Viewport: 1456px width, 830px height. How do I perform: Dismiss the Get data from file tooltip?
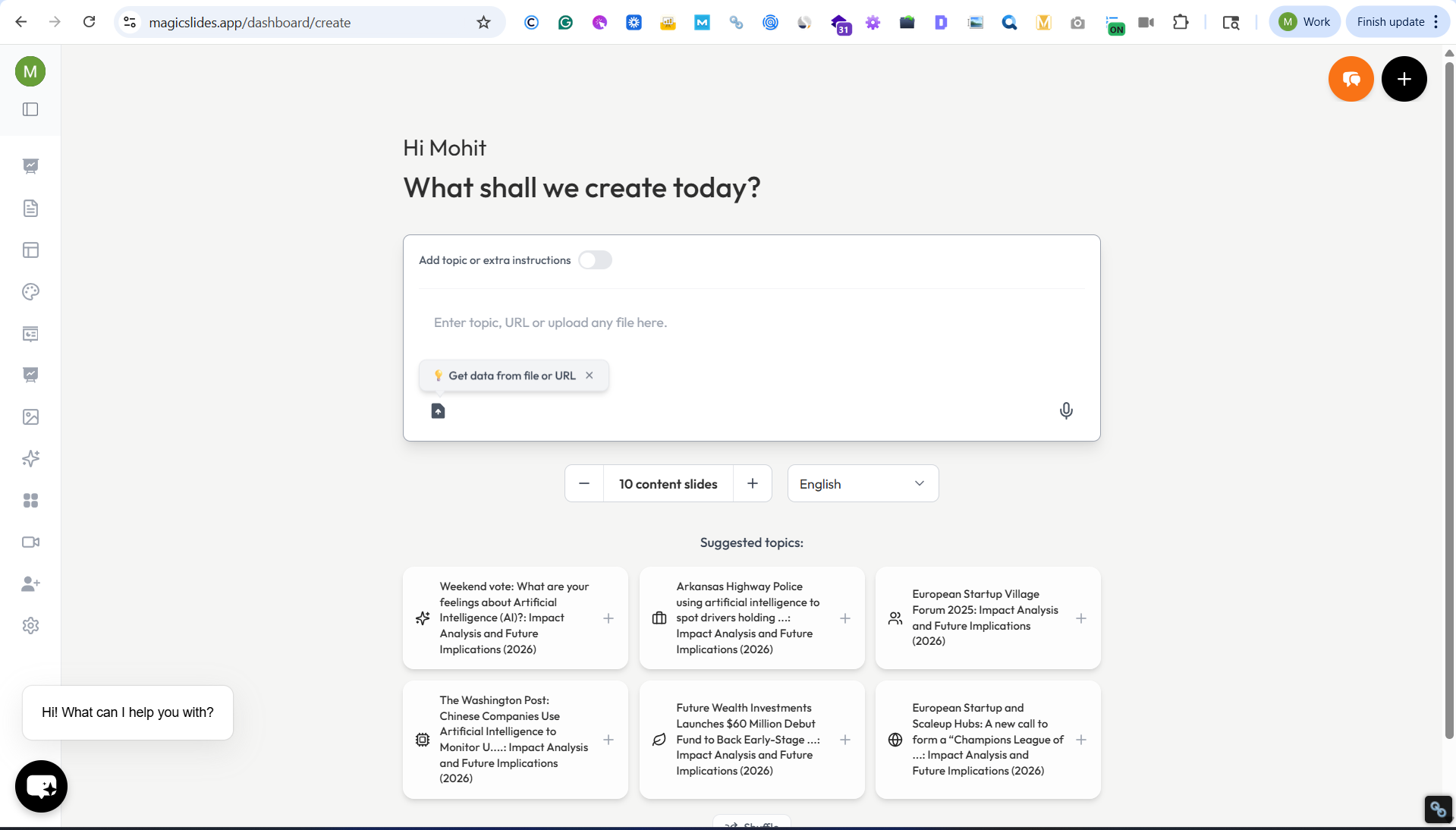click(x=590, y=376)
